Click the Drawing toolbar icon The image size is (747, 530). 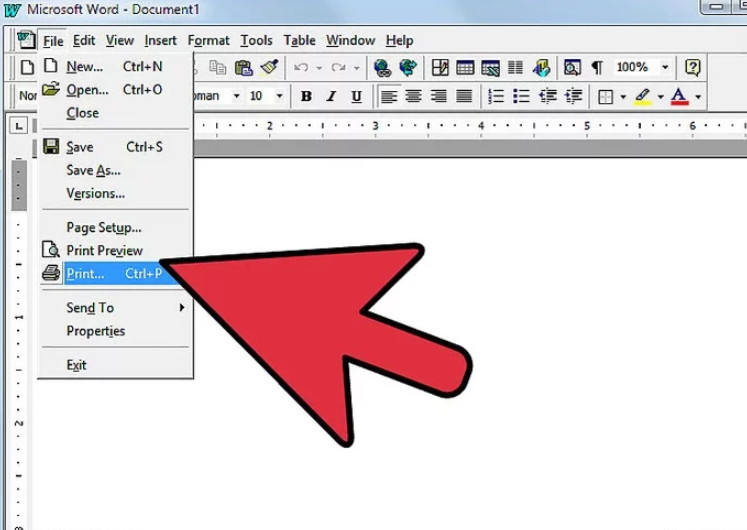pos(541,68)
